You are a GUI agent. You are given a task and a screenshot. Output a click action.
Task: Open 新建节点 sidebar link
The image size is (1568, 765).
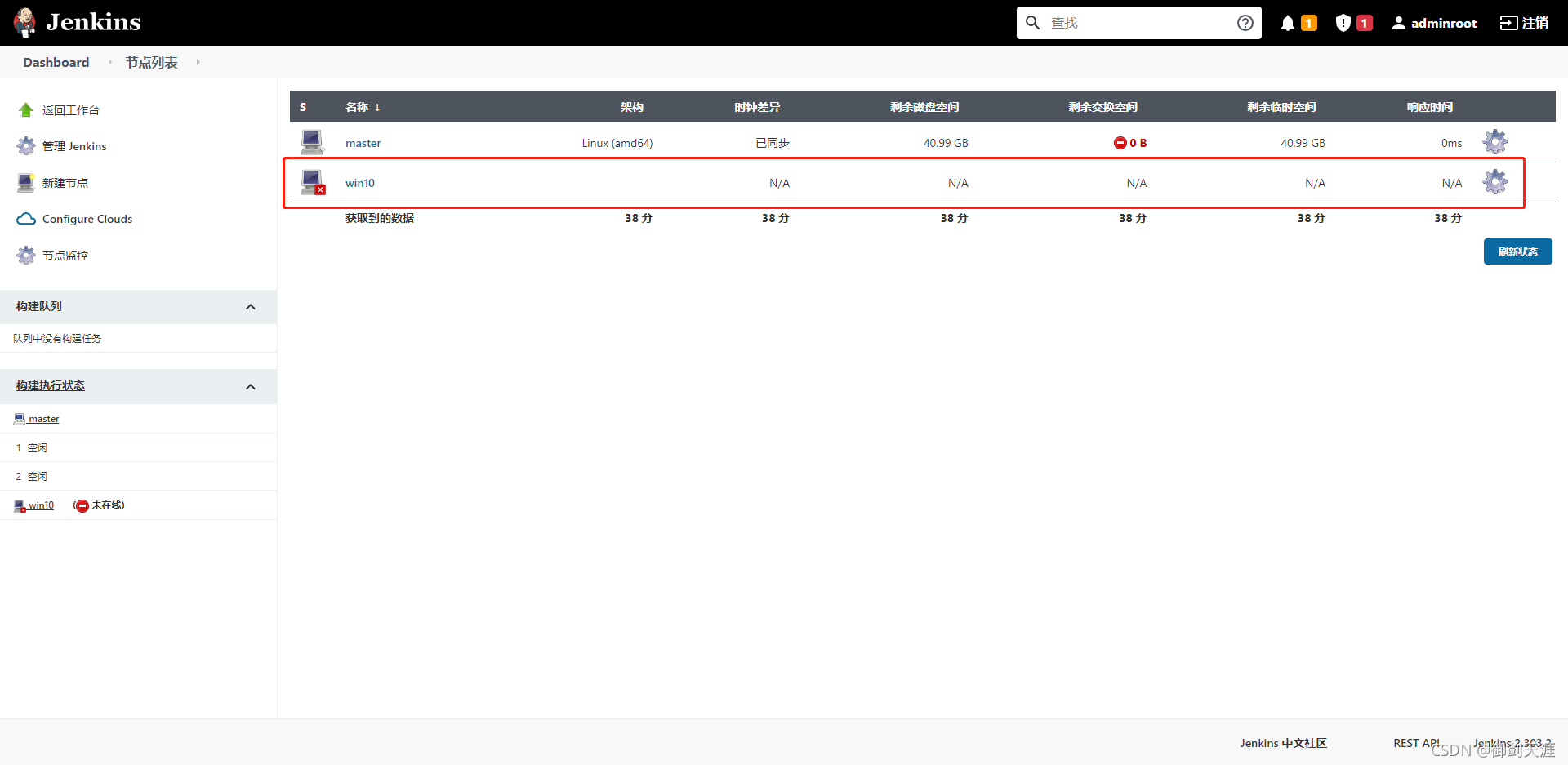pyautogui.click(x=65, y=183)
